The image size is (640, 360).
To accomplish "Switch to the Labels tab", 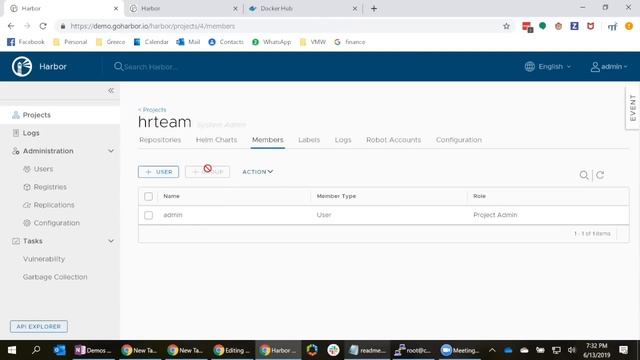I will coord(309,140).
